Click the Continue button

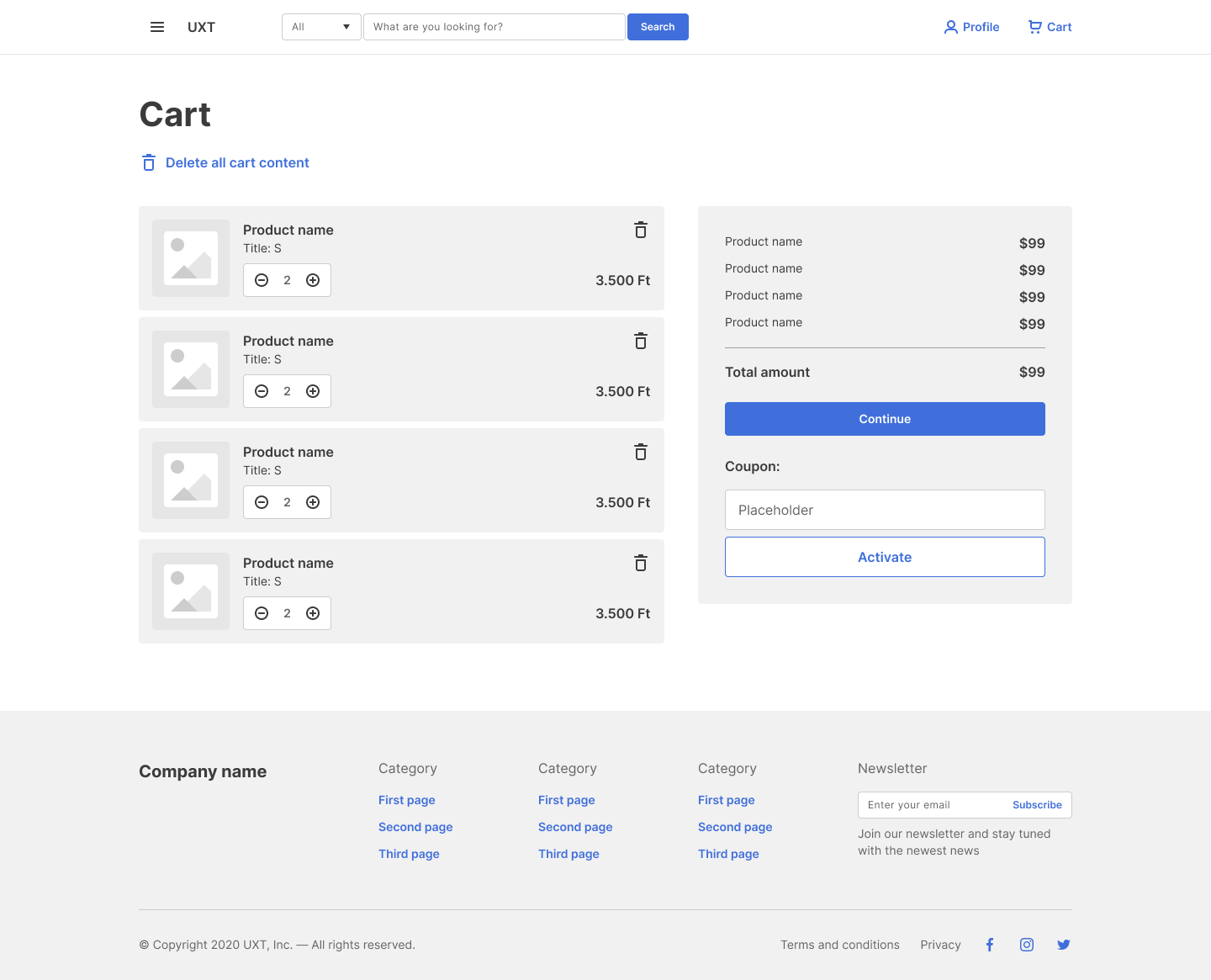[885, 419]
